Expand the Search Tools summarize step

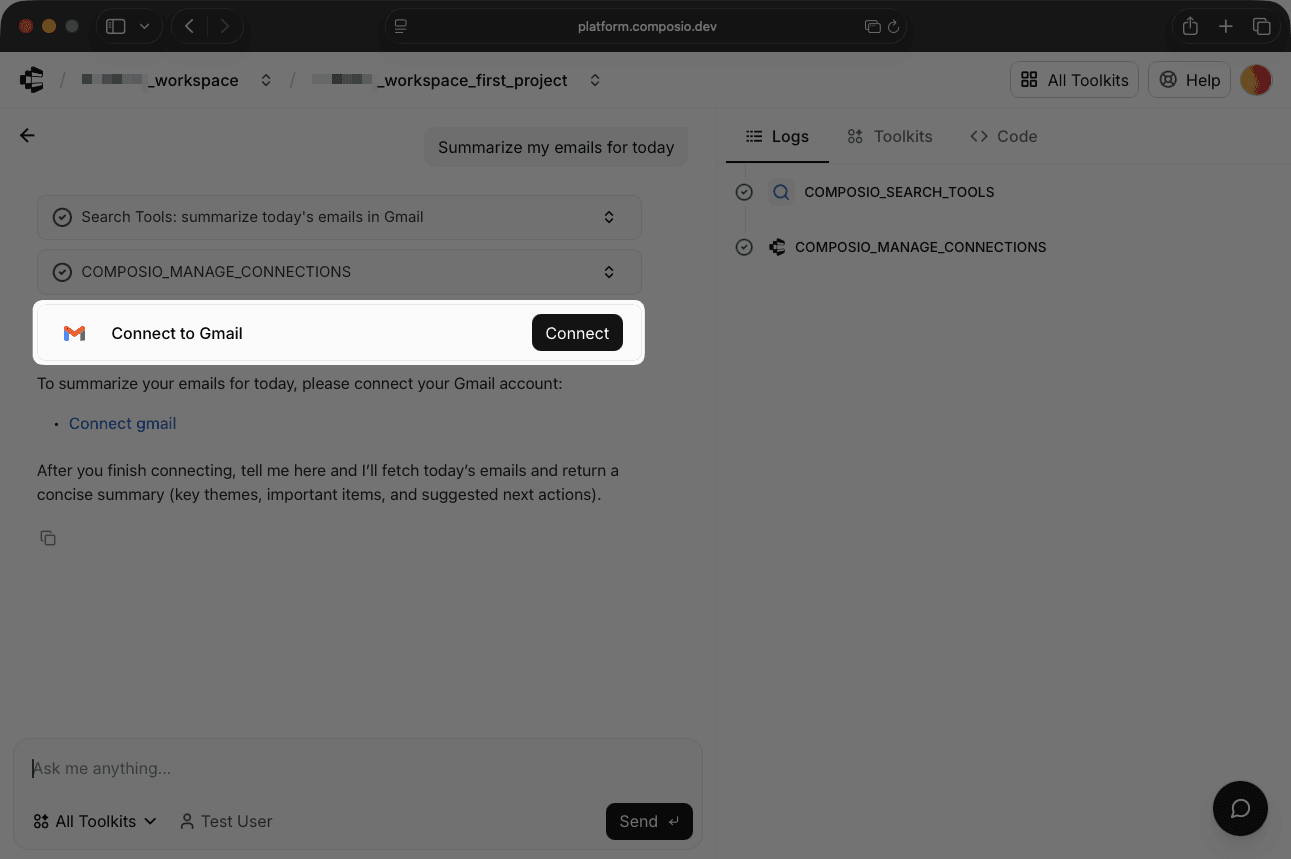click(609, 217)
